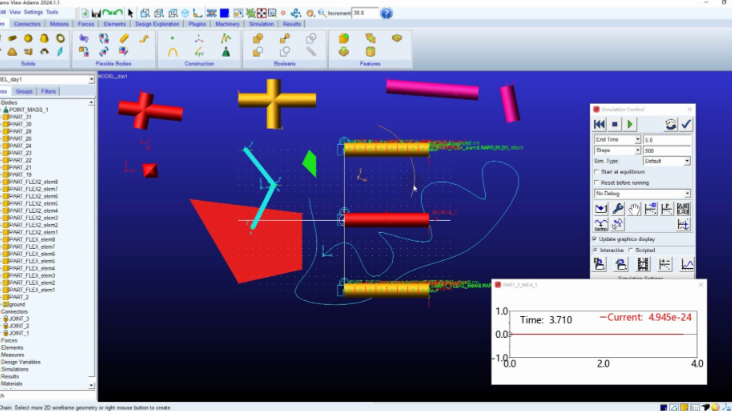The height and width of the screenshot is (411, 732).
Task: Switch to the Connectors ribbon tab
Action: (28, 22)
